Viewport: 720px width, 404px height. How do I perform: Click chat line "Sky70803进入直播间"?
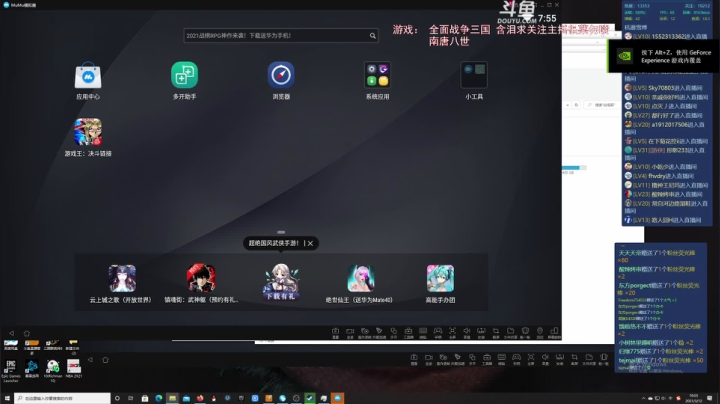click(675, 88)
